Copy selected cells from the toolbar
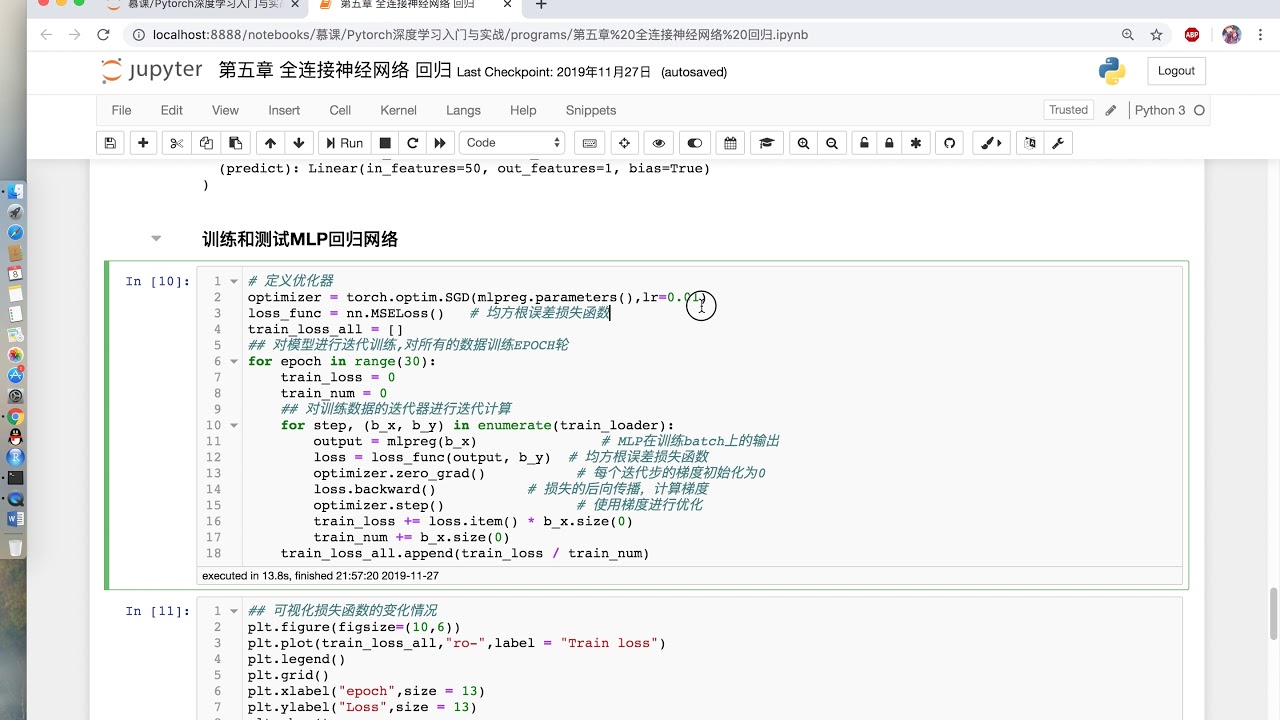 pos(206,143)
